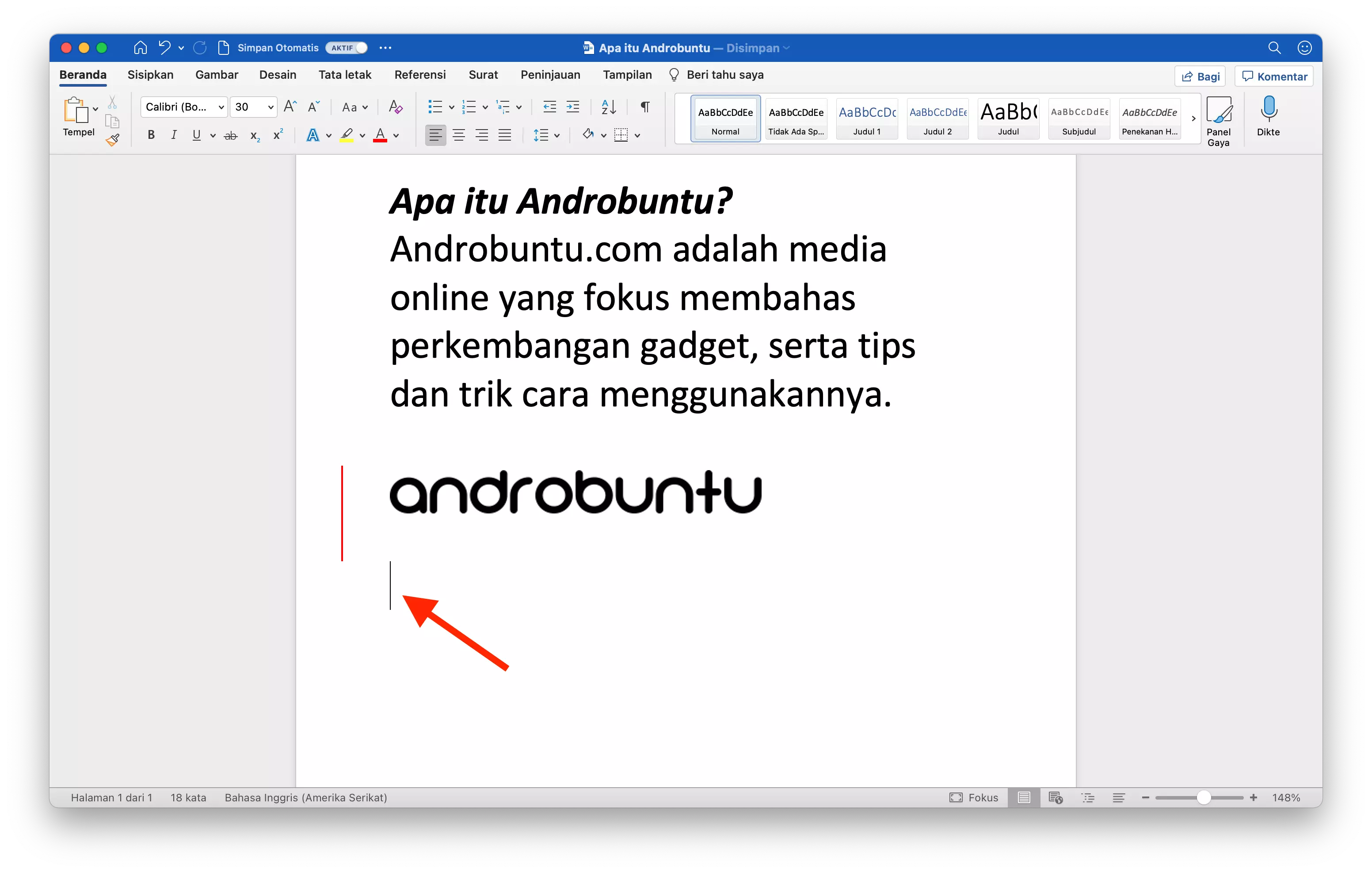
Task: Apply bold formatting
Action: (x=150, y=134)
